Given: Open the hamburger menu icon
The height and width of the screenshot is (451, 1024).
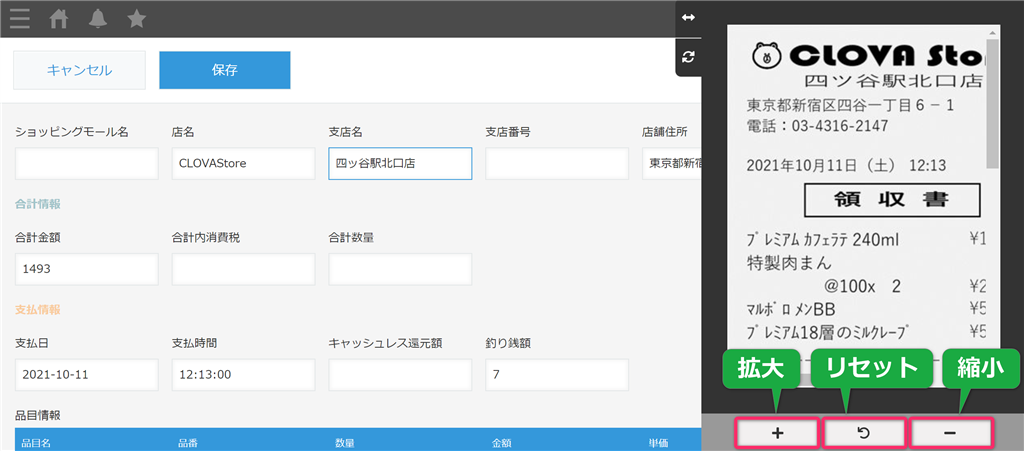Looking at the screenshot, I should pos(20,20).
